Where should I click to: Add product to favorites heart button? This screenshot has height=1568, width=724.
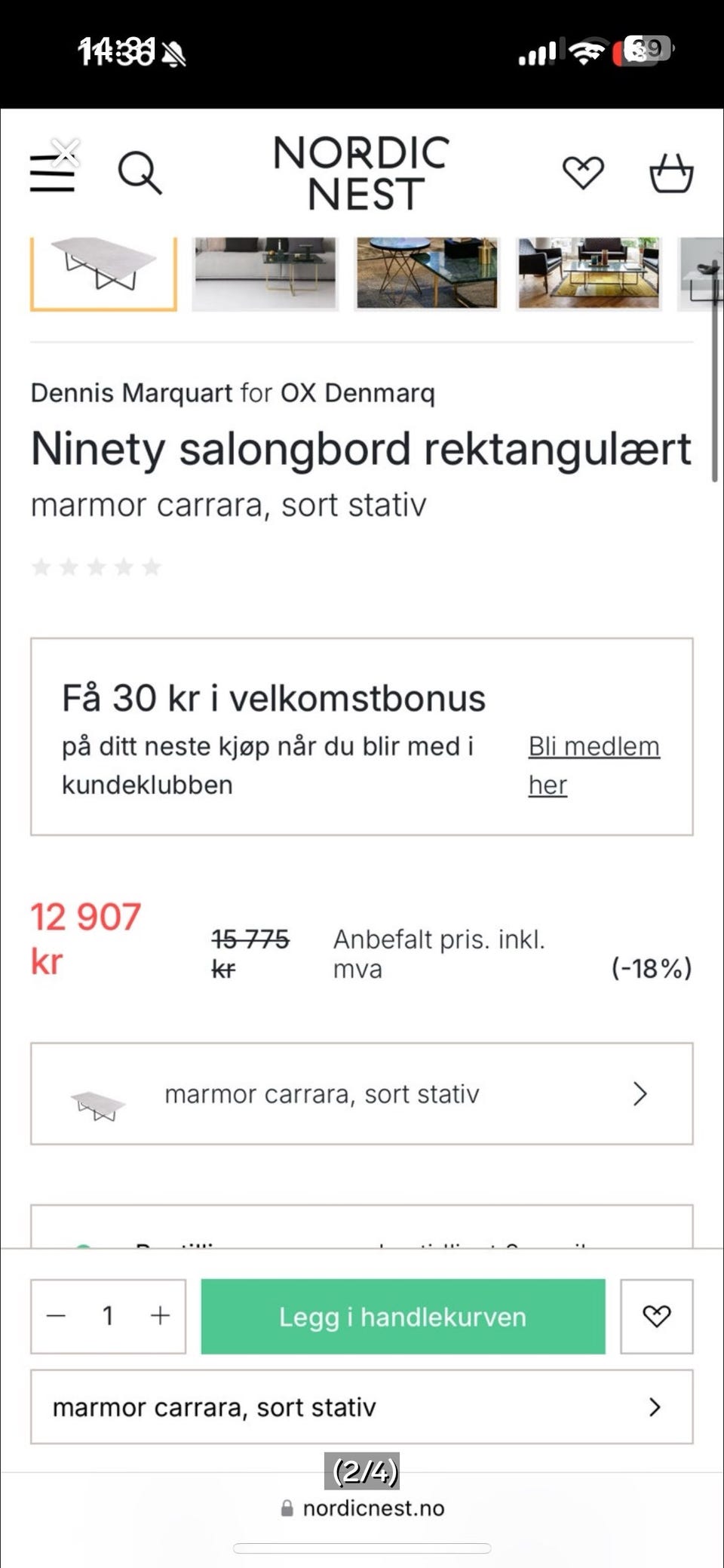tap(656, 1316)
